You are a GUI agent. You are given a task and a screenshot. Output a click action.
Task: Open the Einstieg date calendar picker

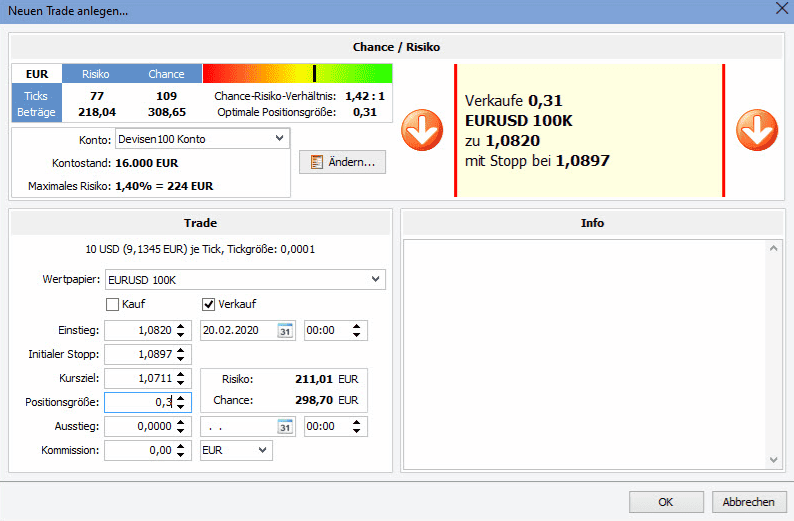tap(285, 330)
